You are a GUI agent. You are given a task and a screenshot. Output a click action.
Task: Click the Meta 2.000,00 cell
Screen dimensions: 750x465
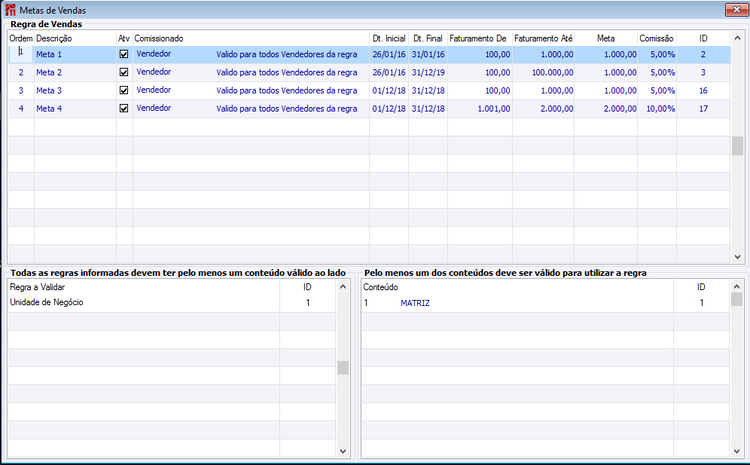(606, 109)
